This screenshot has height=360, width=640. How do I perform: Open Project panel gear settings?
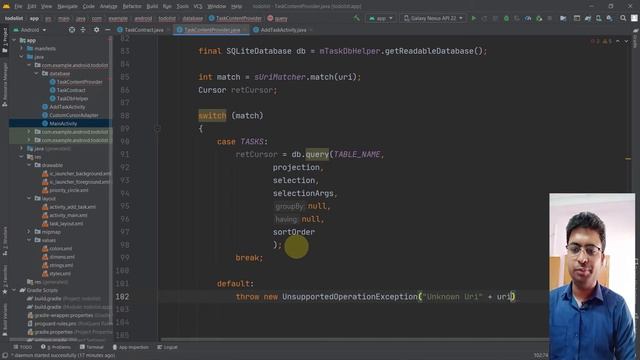pos(96,30)
